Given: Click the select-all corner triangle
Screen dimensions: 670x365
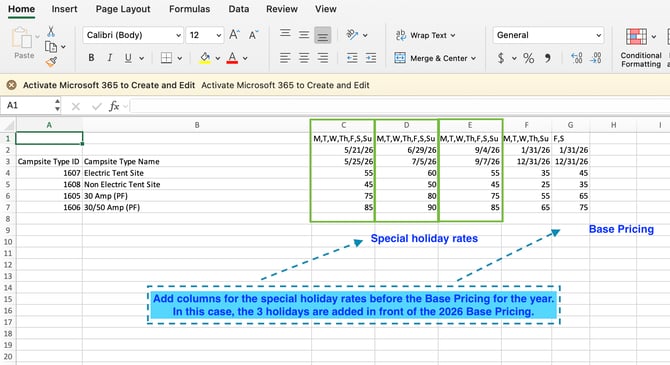Looking at the screenshot, I should (8, 125).
